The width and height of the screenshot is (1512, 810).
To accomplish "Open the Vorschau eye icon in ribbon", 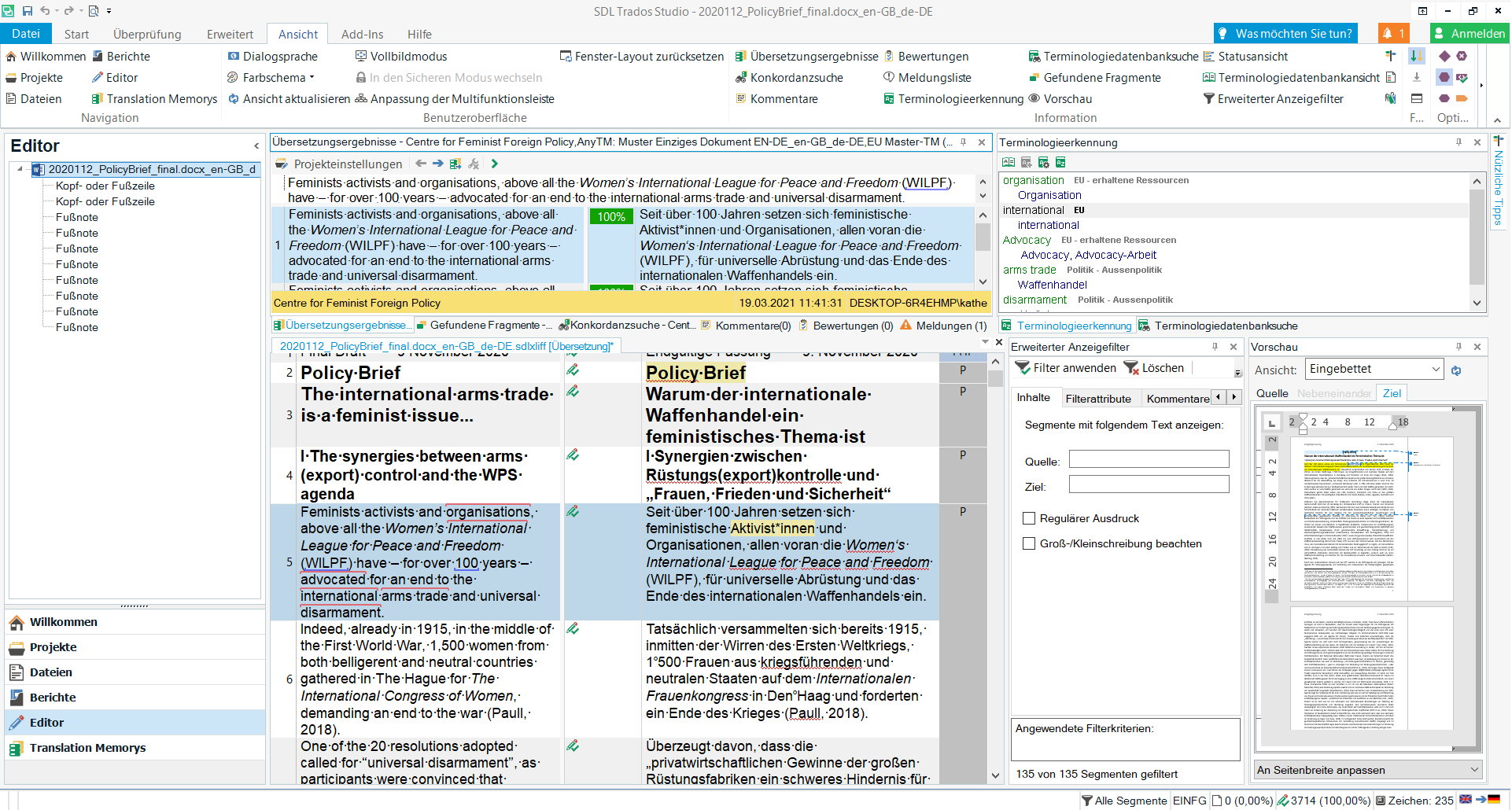I will [1034, 99].
